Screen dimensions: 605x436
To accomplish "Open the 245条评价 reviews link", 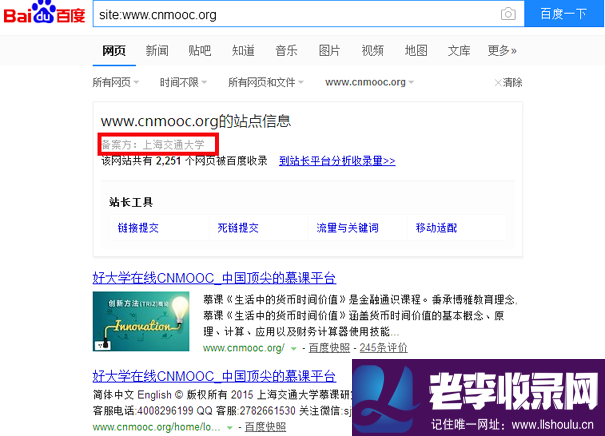I will (x=383, y=348).
